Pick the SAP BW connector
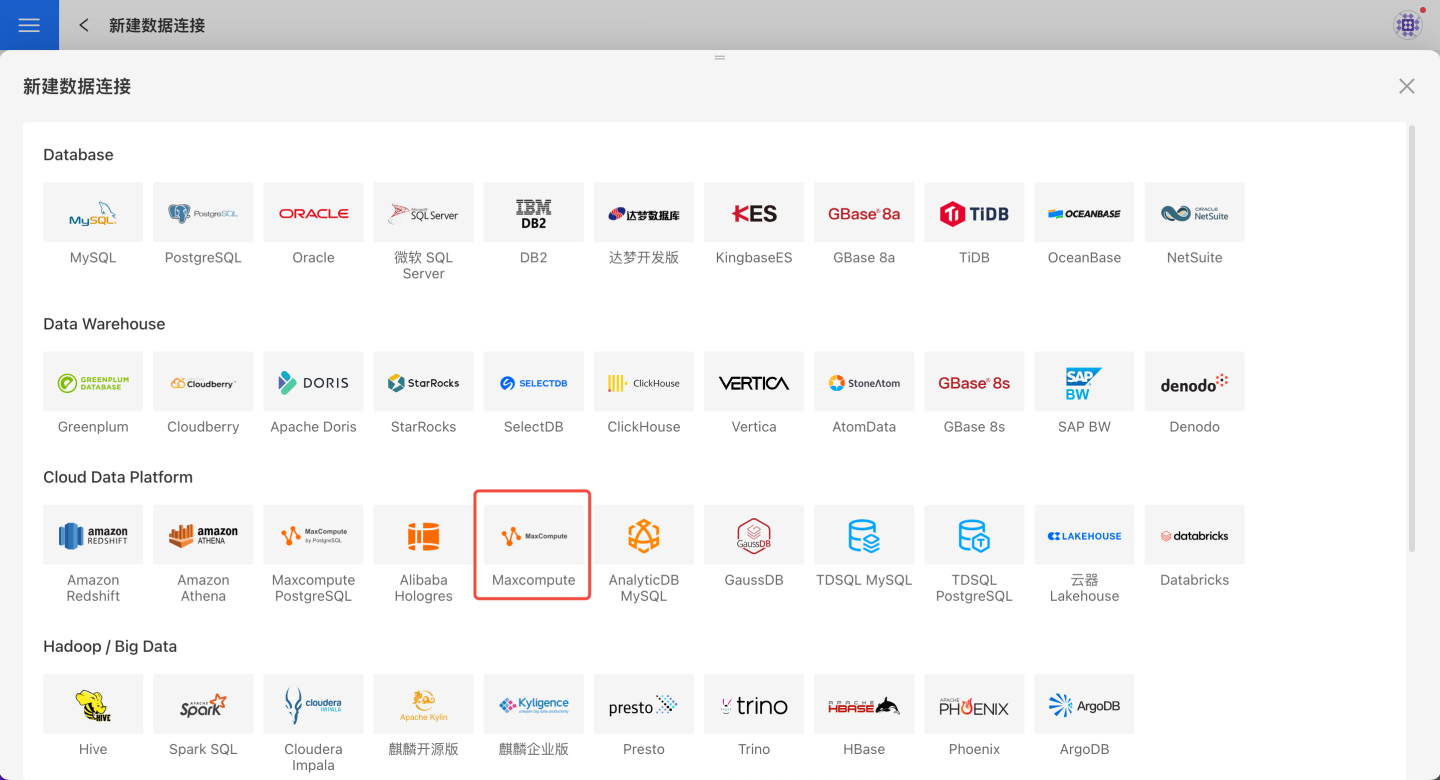 tap(1084, 382)
